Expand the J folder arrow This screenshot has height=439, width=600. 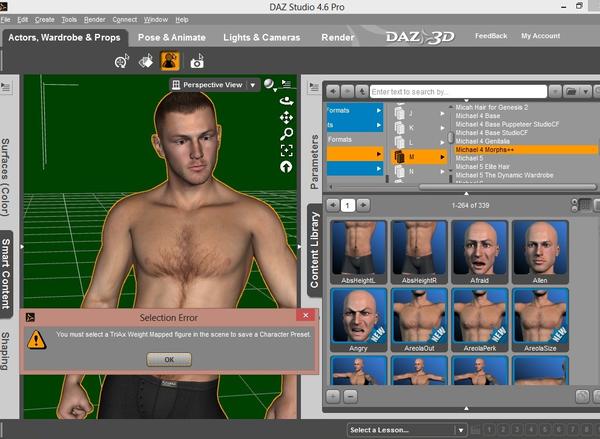click(x=442, y=113)
